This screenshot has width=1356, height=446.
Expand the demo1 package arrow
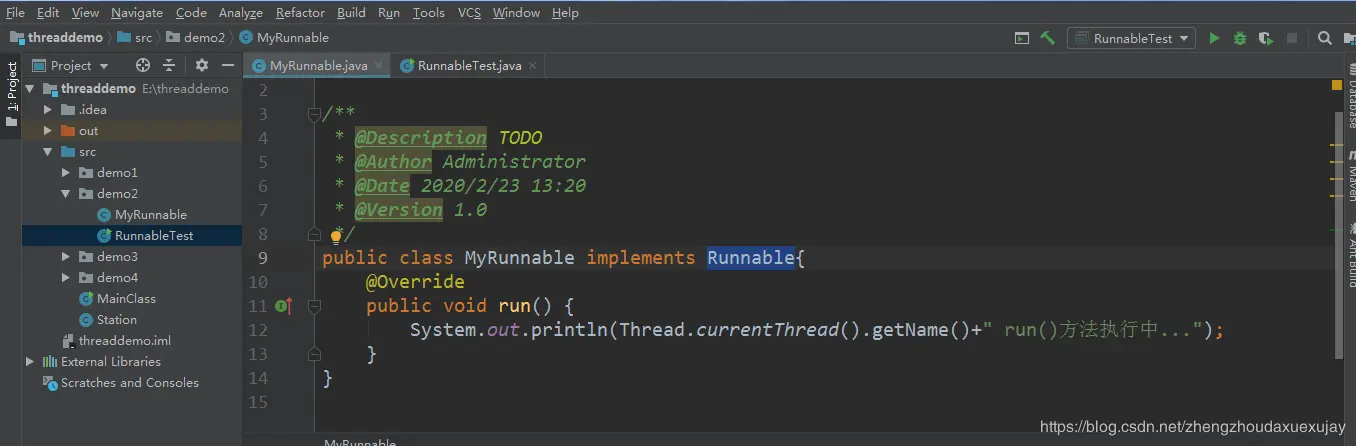tap(66, 173)
